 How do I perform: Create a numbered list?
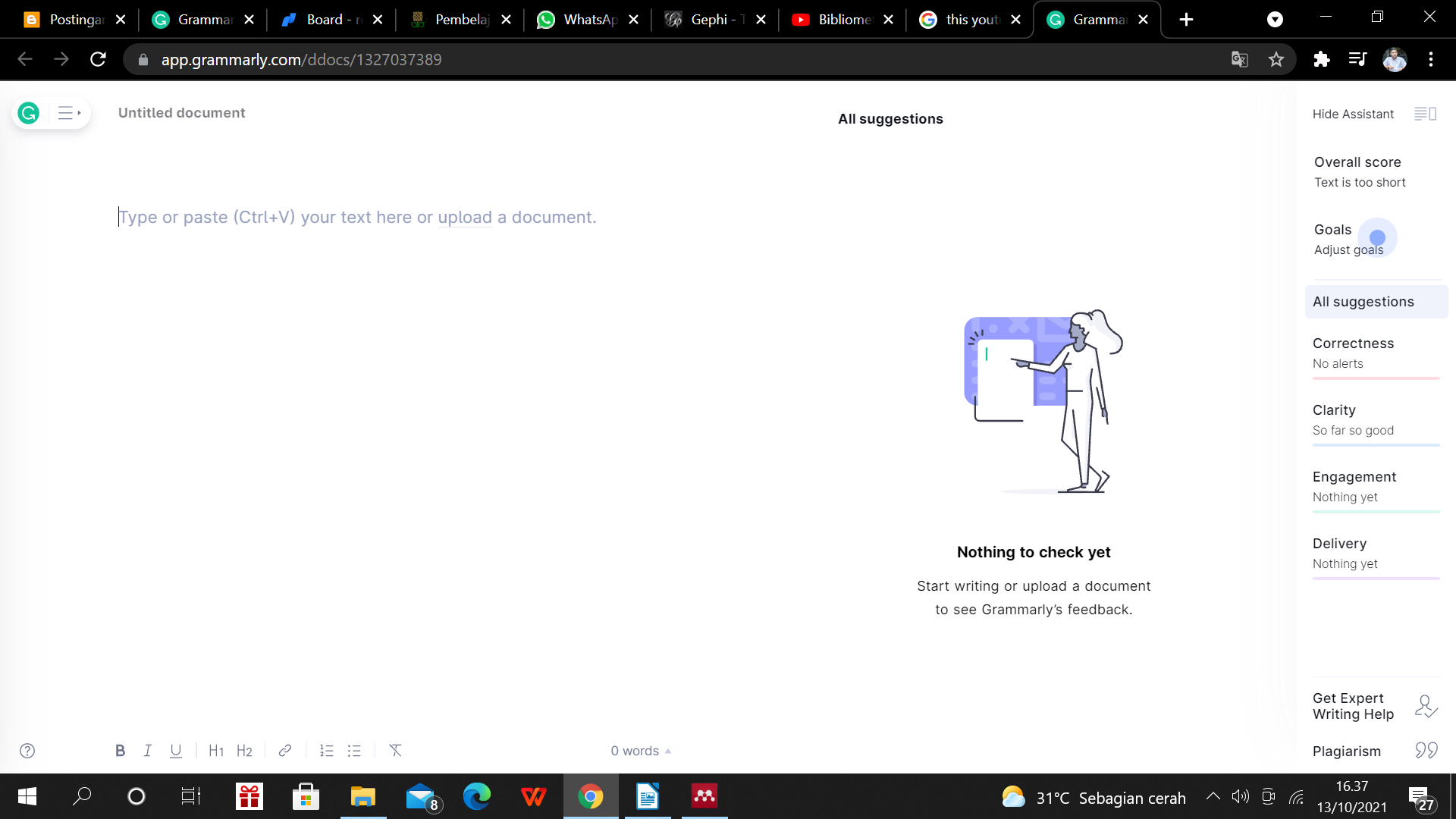coord(327,751)
